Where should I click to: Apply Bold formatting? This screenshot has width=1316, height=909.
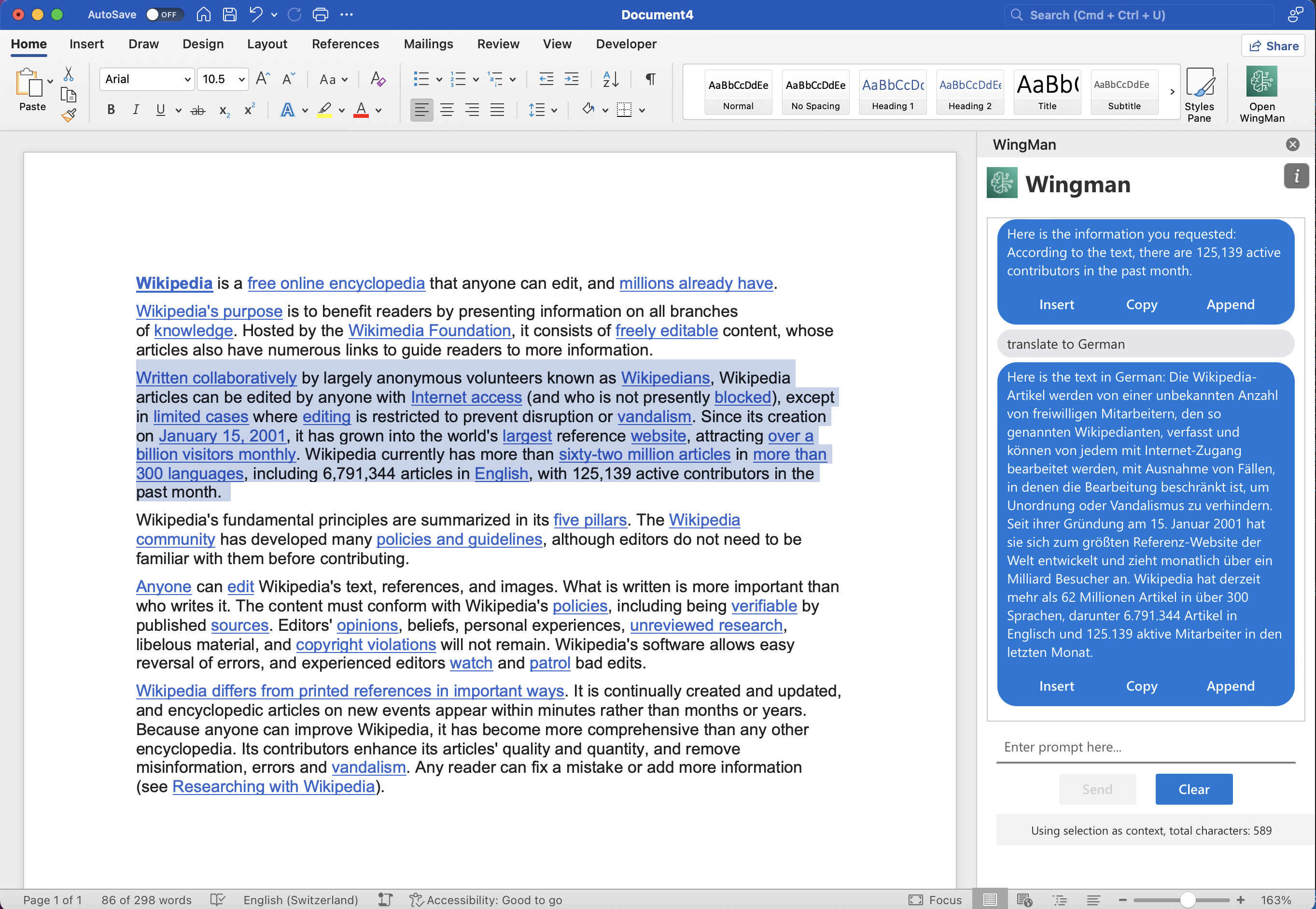coord(111,110)
